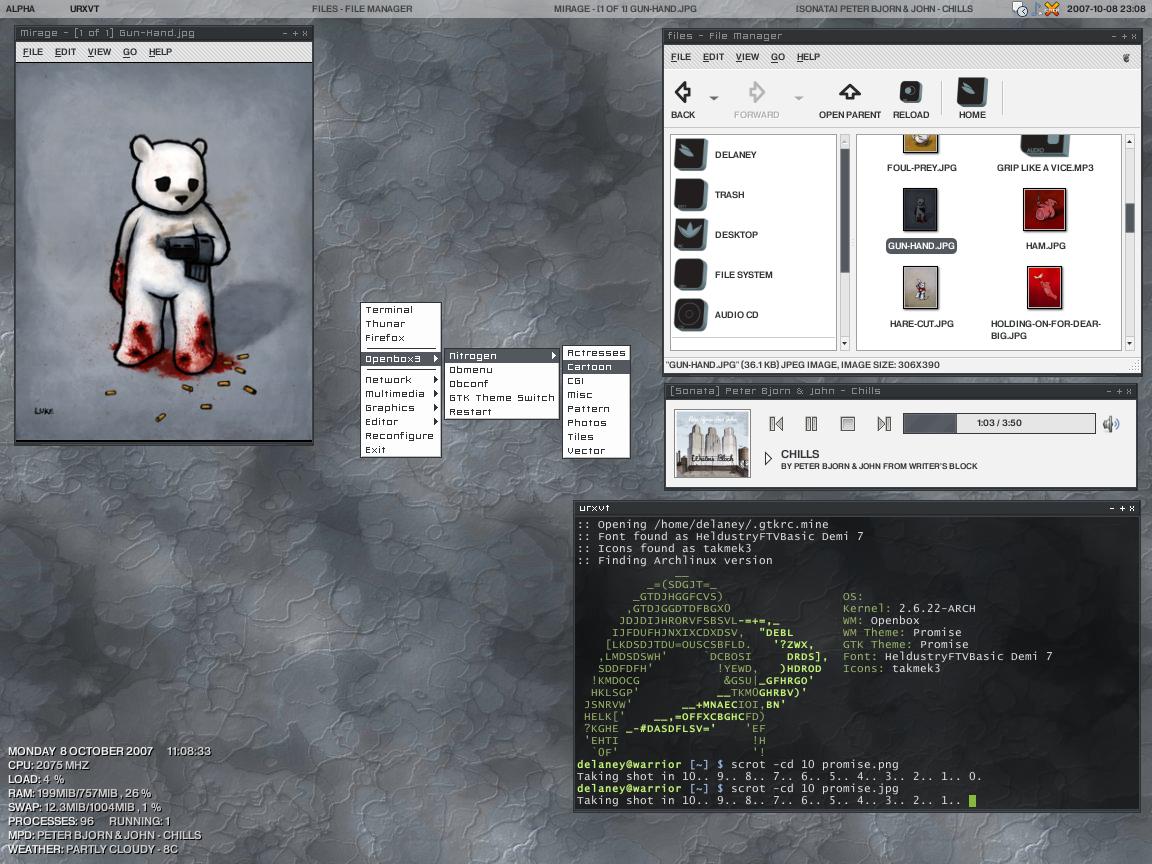Pick Cartoon wallpaper category
The image size is (1152, 864).
coord(596,367)
